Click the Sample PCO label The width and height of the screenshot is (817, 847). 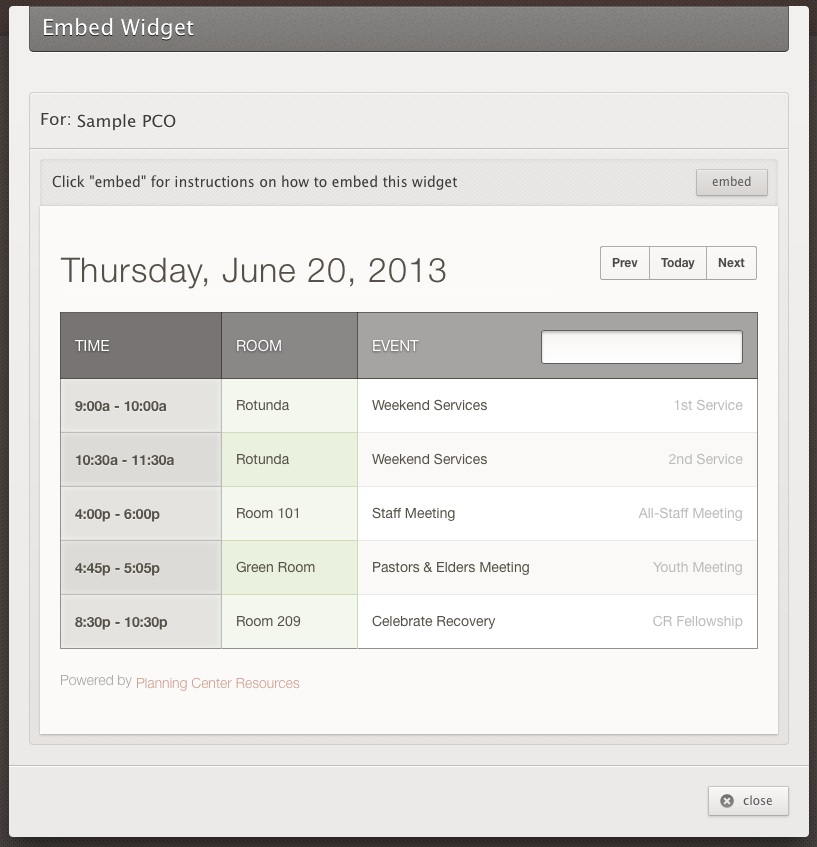[x=126, y=121]
